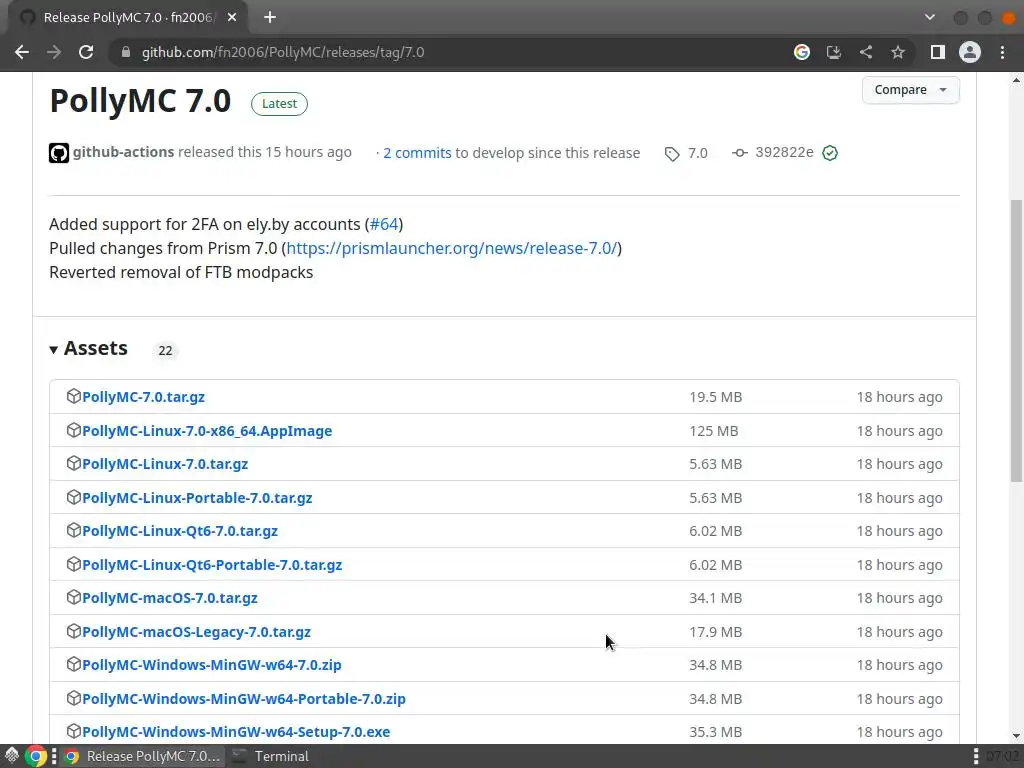Open the taskbar tray dots menu
1024x768 pixels.
[x=976, y=756]
